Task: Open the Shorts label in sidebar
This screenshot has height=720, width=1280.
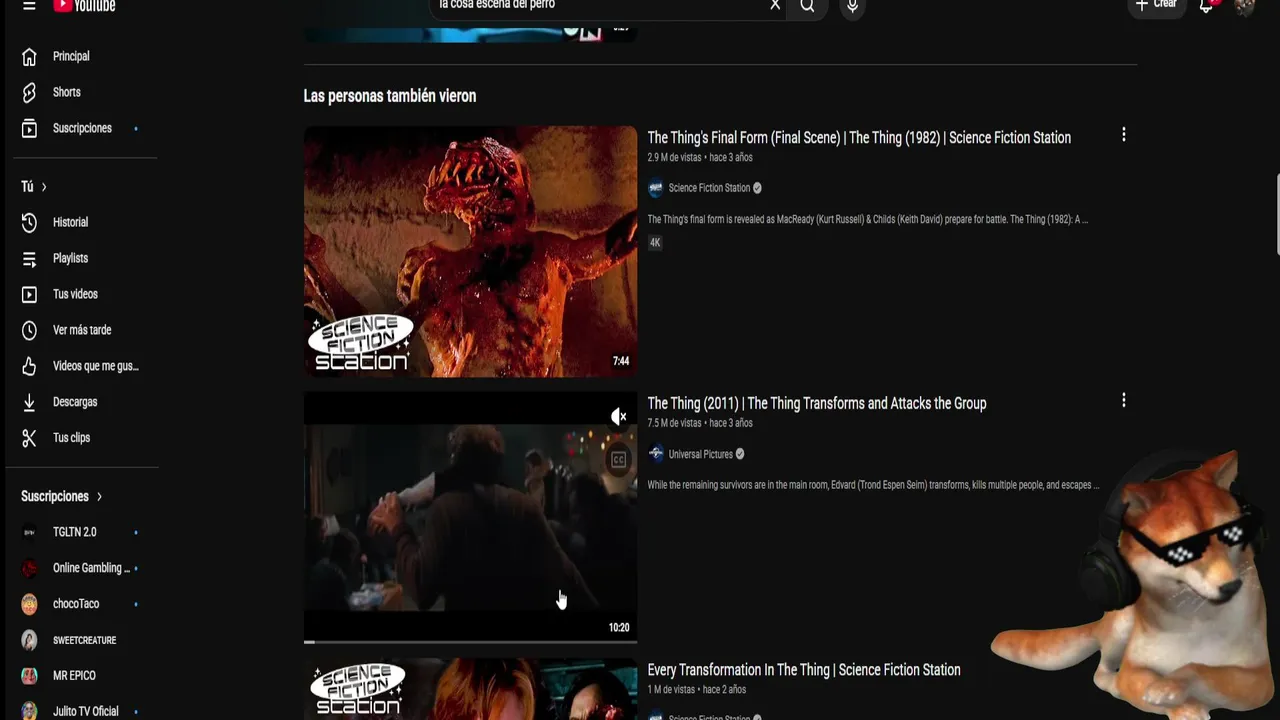Action: [x=67, y=92]
